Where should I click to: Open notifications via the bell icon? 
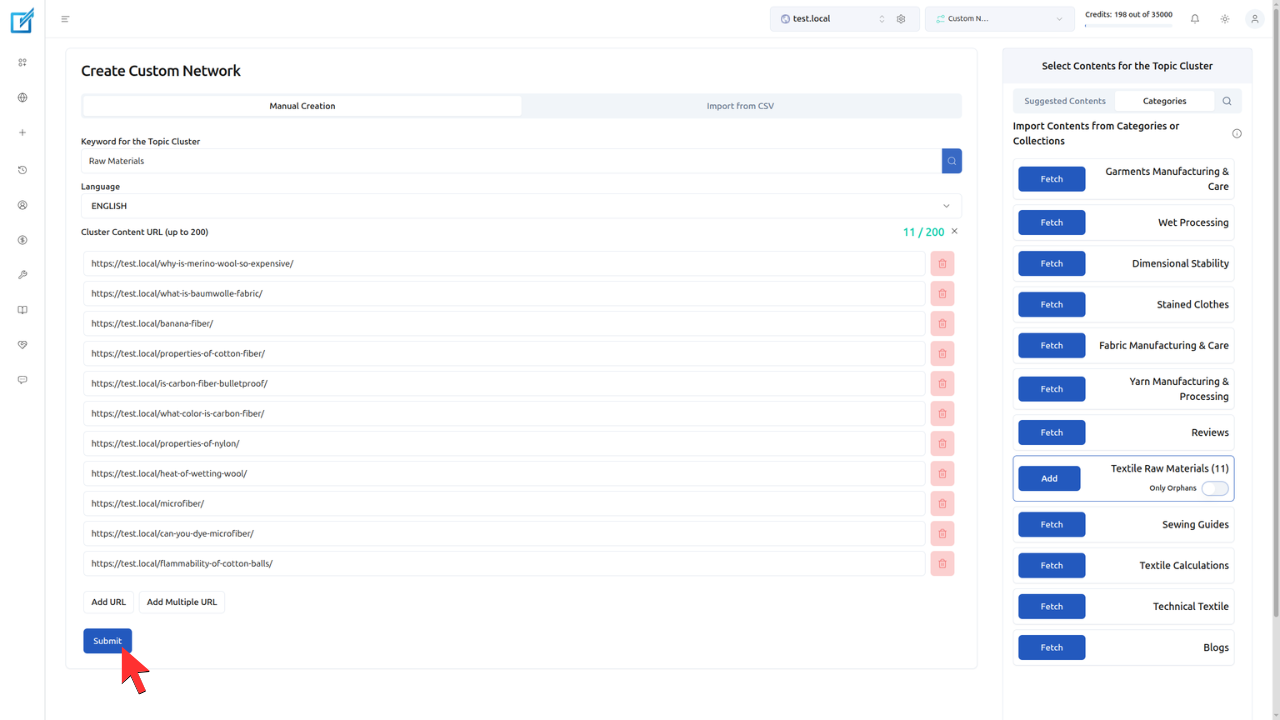[1194, 18]
